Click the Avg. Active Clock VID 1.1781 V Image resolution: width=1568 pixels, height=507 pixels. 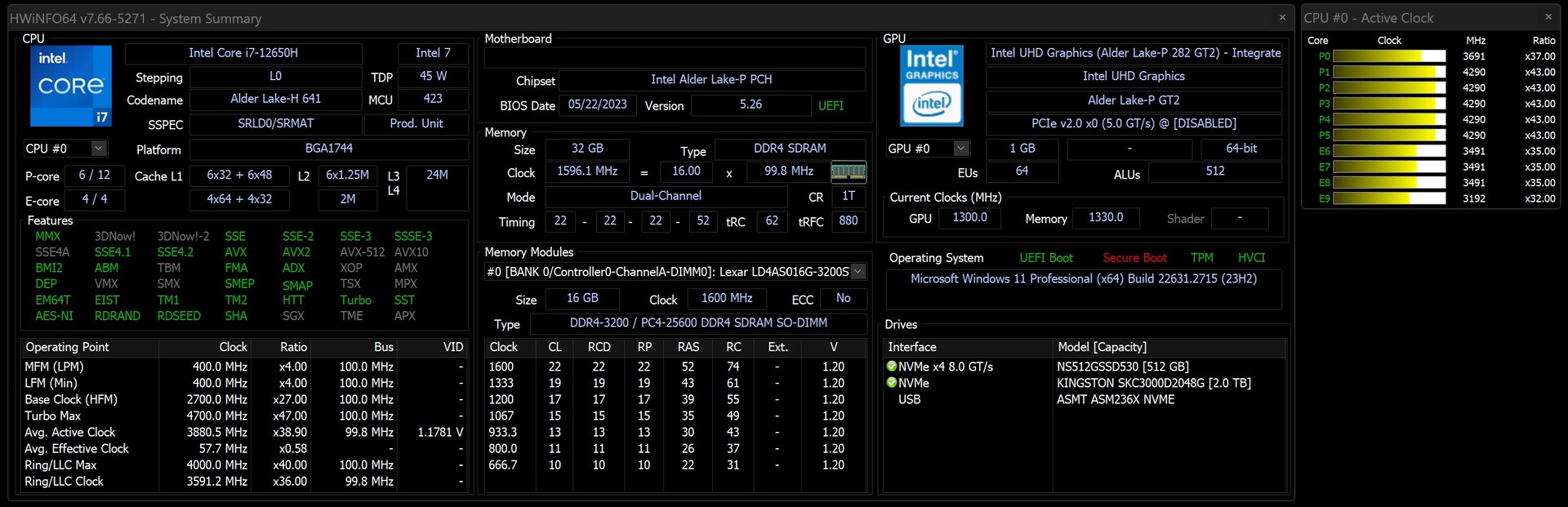440,432
